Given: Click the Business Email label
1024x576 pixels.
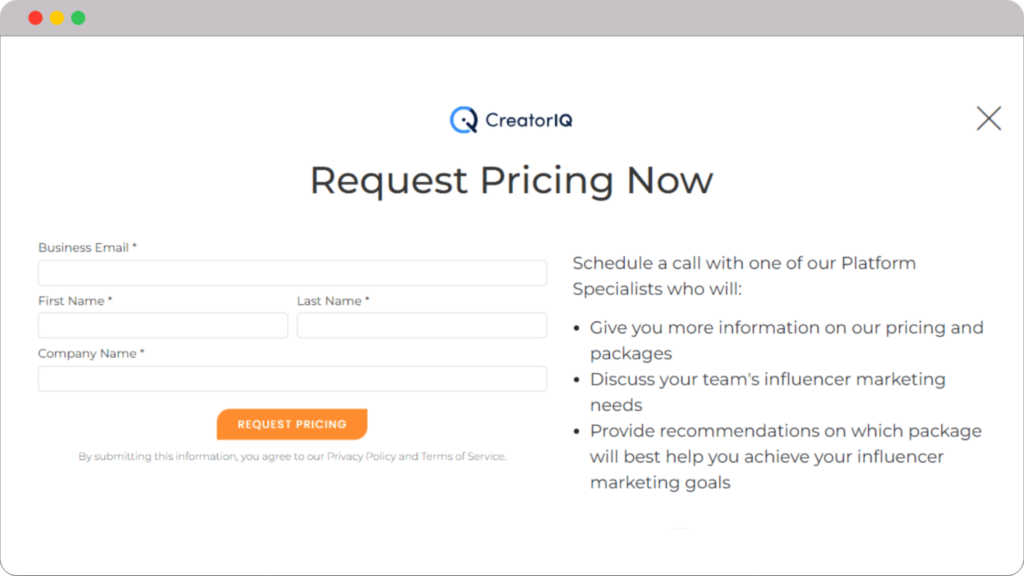Looking at the screenshot, I should pos(85,248).
